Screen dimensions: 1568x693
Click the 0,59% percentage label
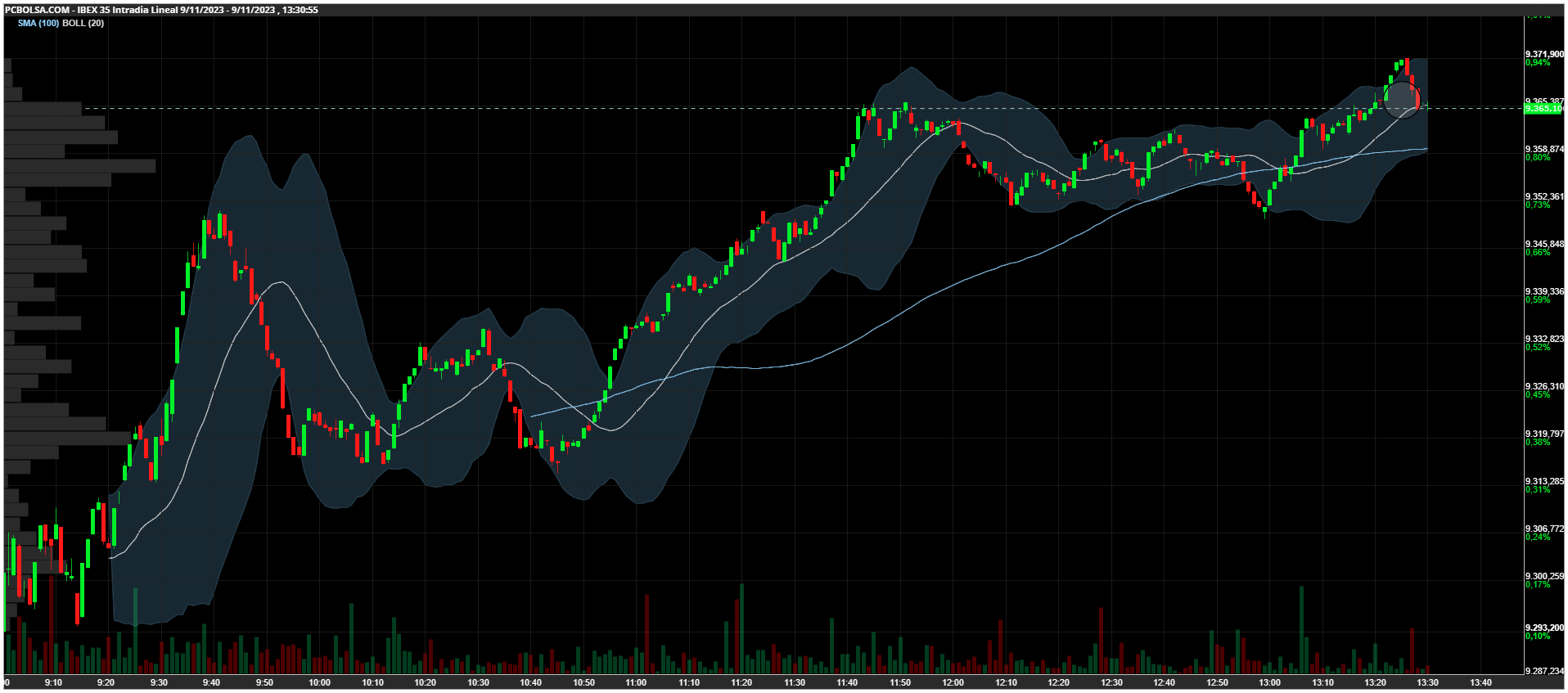1538,299
